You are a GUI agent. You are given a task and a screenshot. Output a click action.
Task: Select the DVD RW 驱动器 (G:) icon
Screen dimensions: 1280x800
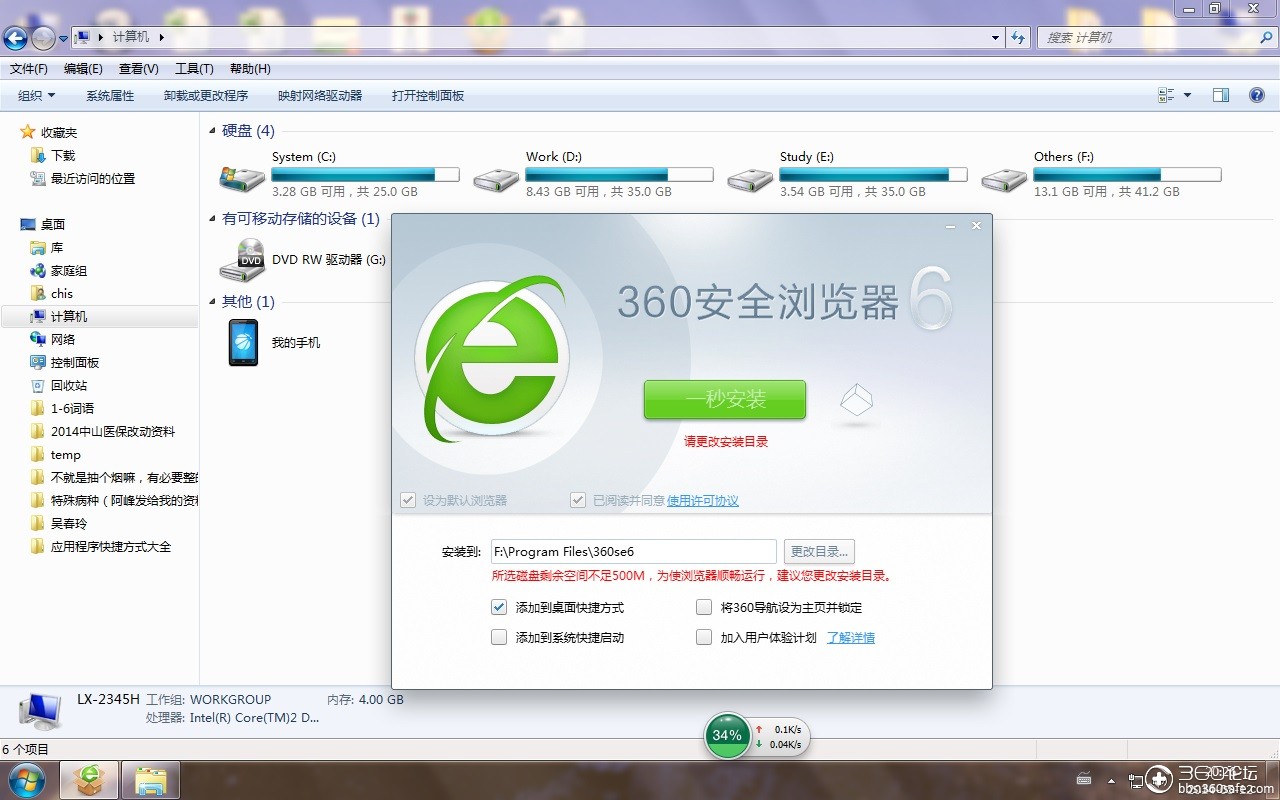(242, 259)
